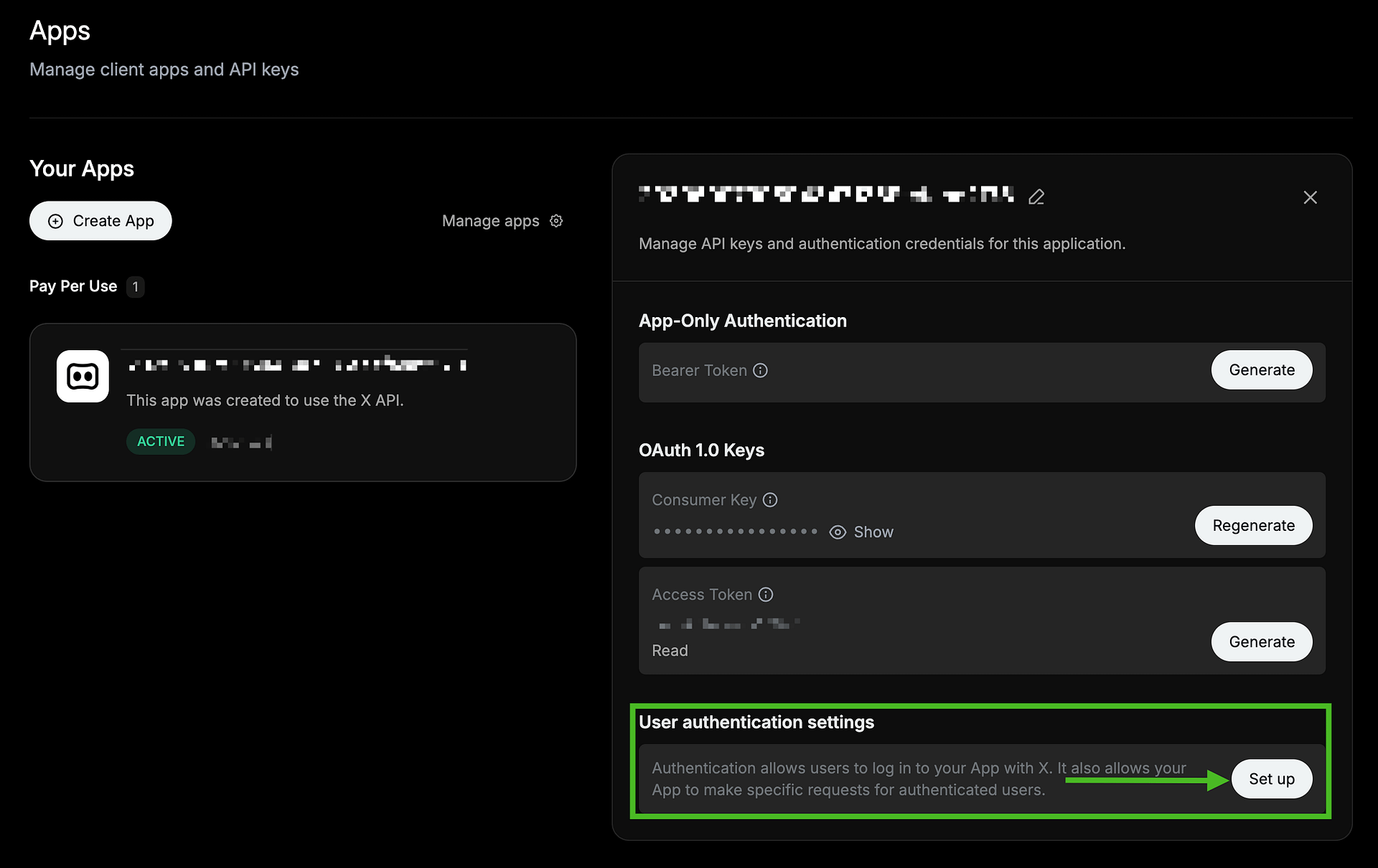The image size is (1378, 868).
Task: Set up user authentication settings
Action: point(1271,779)
